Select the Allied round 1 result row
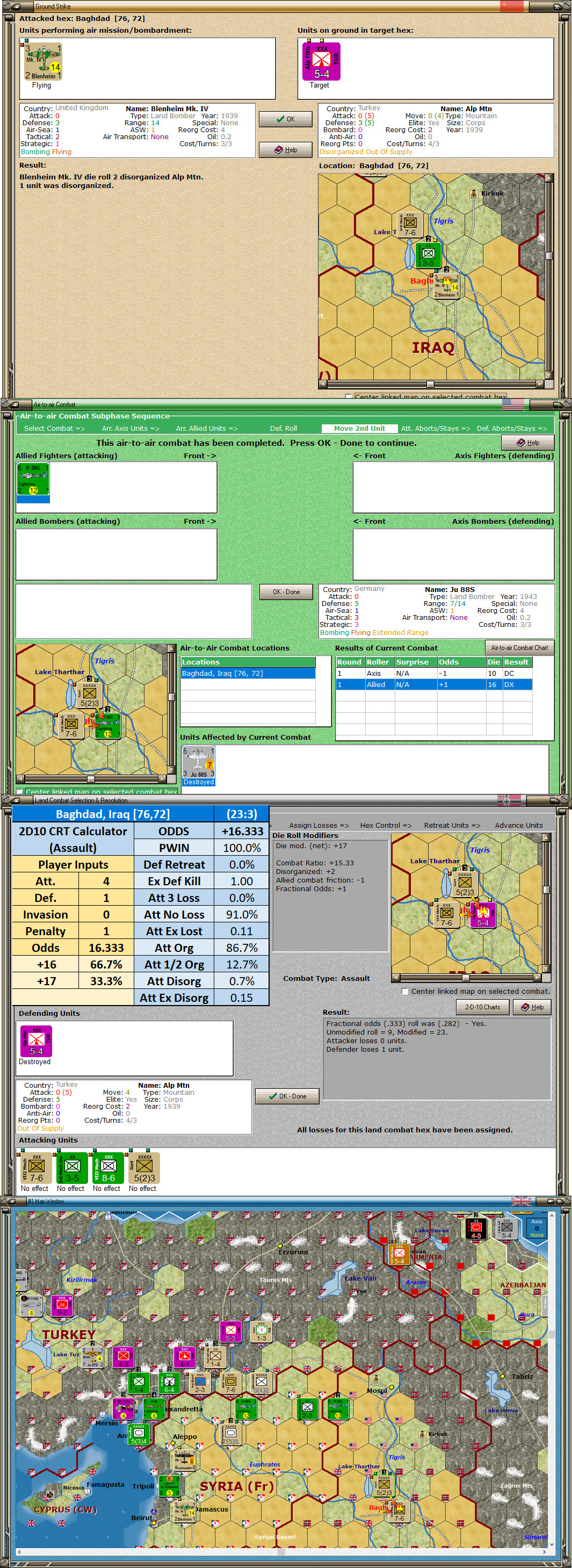Viewport: 572px width, 1568px height. (x=434, y=685)
